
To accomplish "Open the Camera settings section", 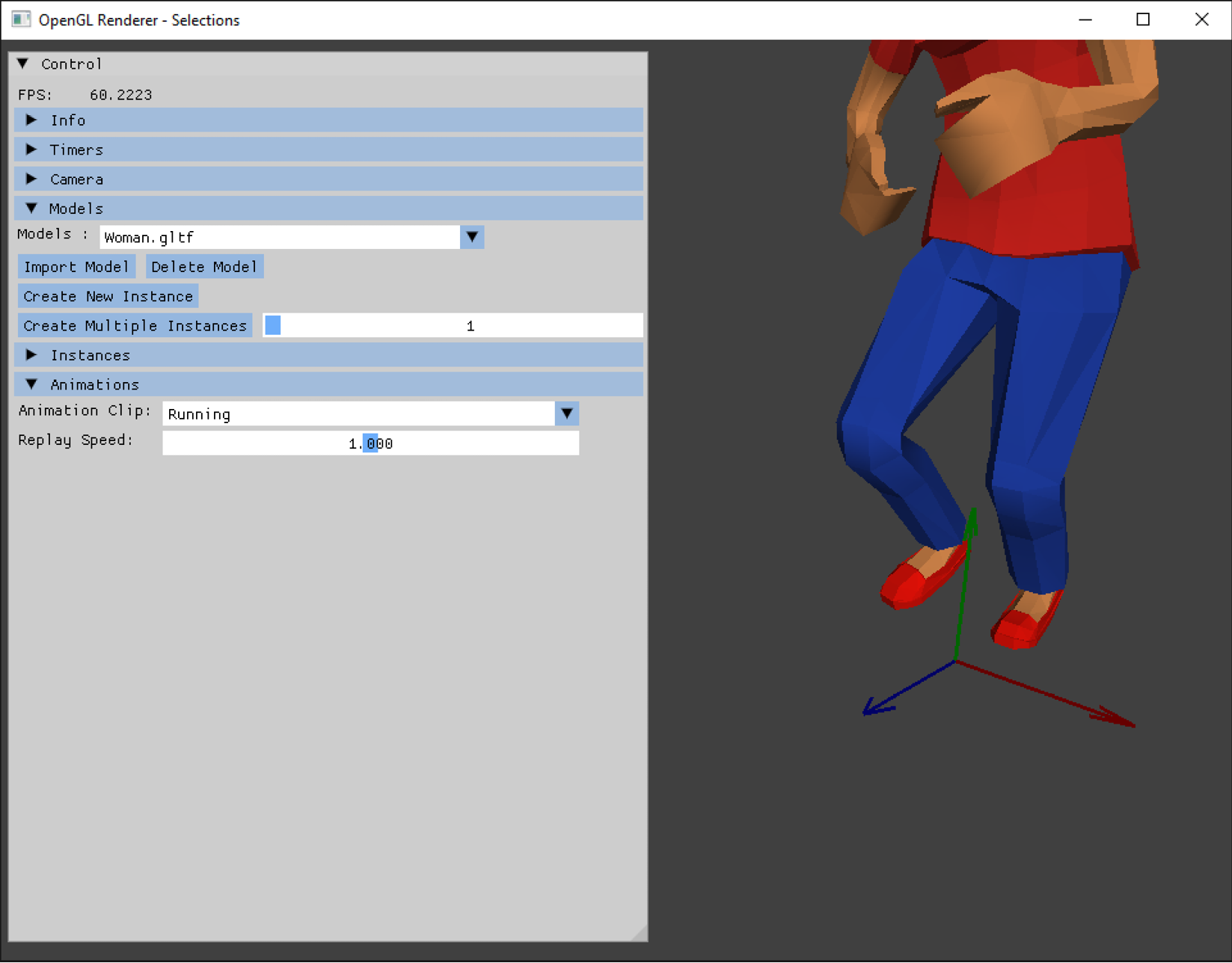I will pyautogui.click(x=76, y=179).
